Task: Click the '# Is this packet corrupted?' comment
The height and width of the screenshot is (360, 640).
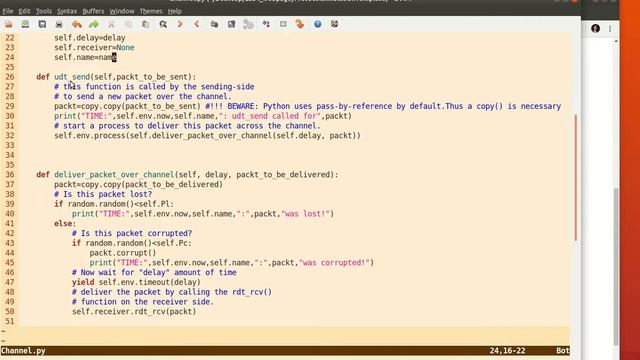Action: point(132,234)
